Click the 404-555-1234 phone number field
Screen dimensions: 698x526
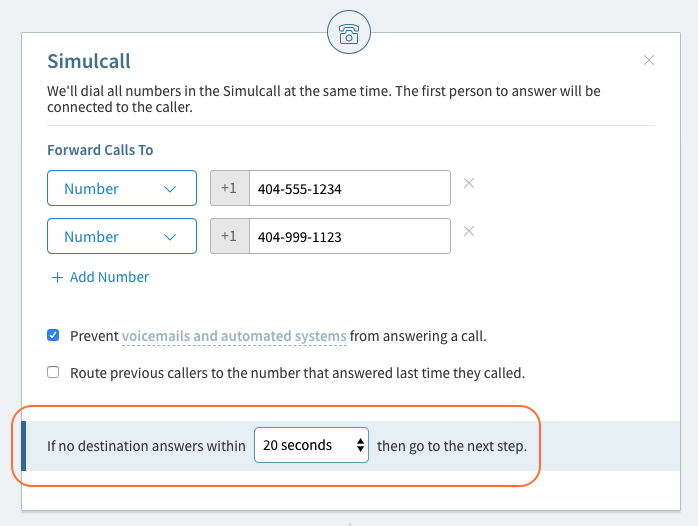[x=350, y=188]
